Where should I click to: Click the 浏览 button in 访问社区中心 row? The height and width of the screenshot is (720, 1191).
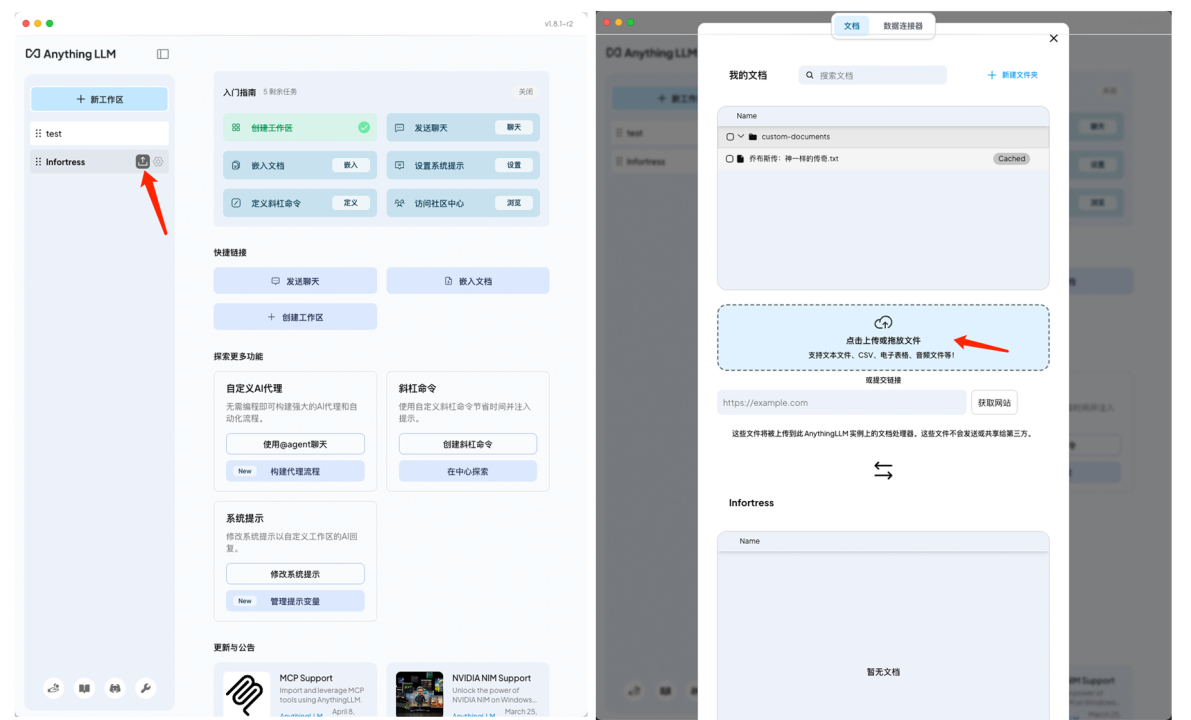coord(514,203)
